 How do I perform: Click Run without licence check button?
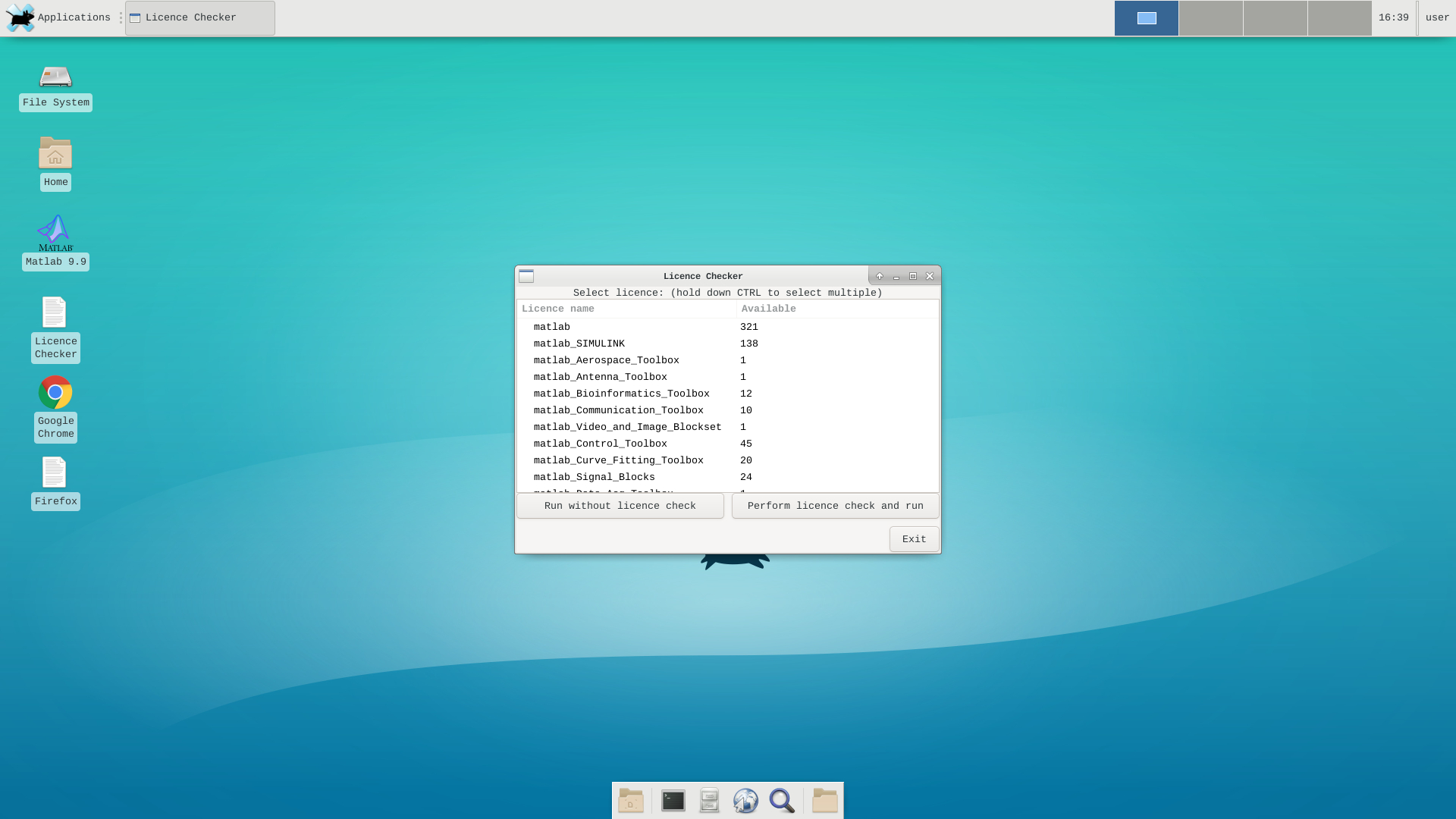coord(620,506)
